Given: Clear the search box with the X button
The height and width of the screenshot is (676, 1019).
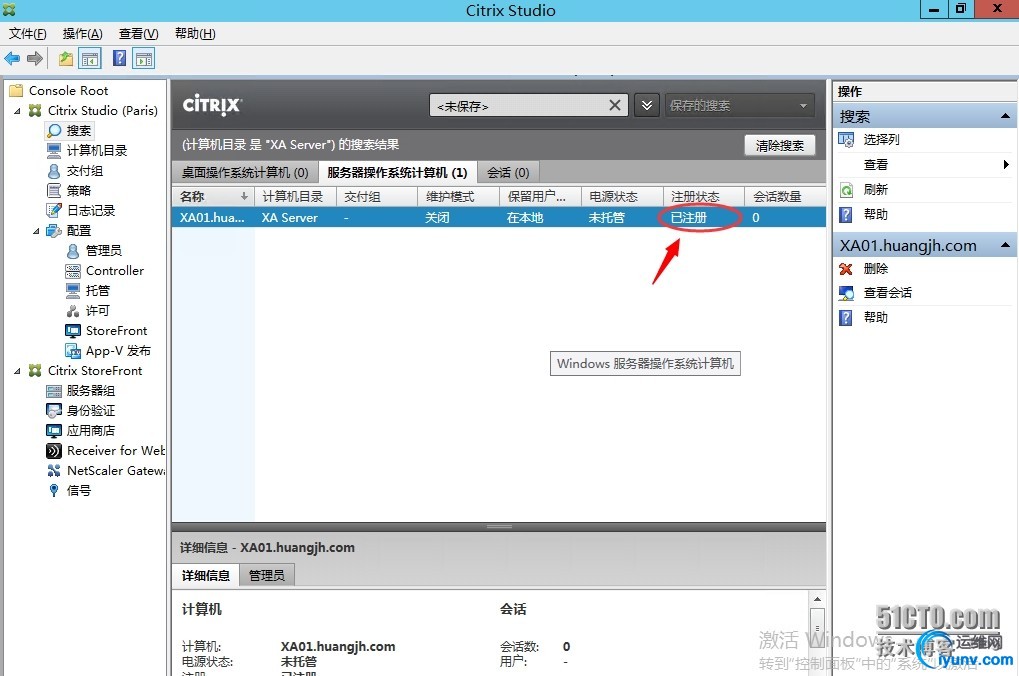Looking at the screenshot, I should click(614, 105).
